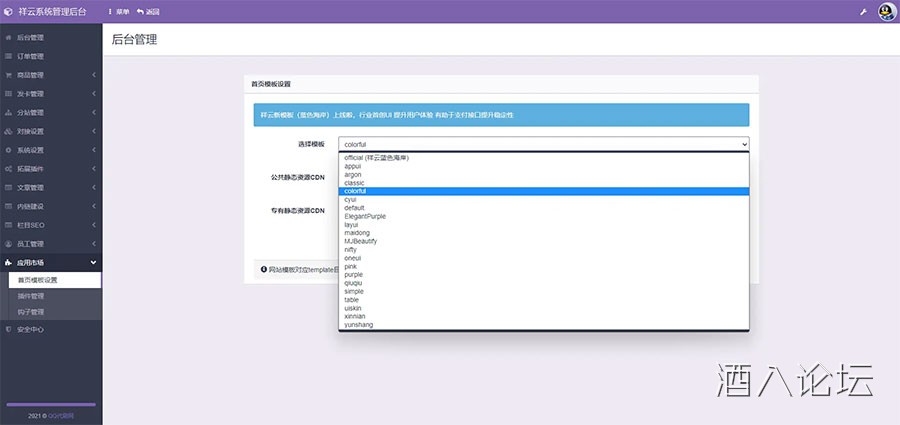Open the QQ penguin user avatar
Screen dimensions: 900x425
pyautogui.click(x=886, y=11)
